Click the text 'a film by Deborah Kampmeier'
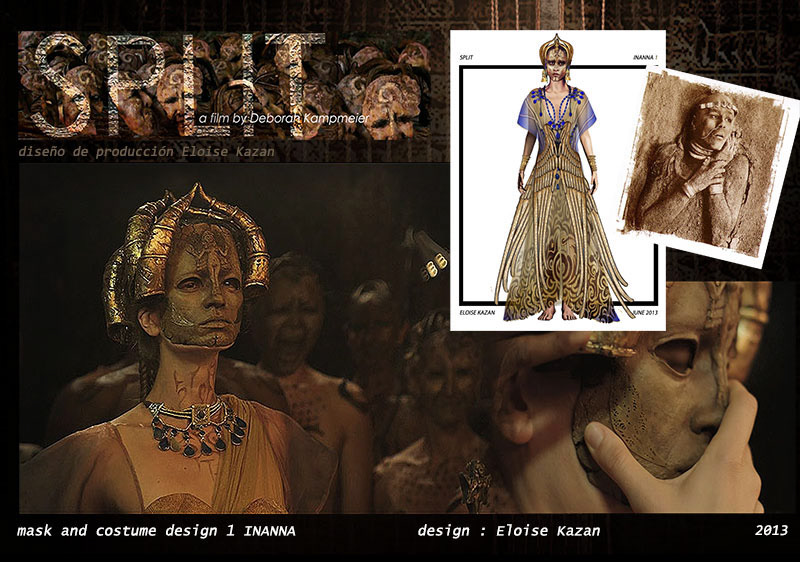 pyautogui.click(x=284, y=118)
